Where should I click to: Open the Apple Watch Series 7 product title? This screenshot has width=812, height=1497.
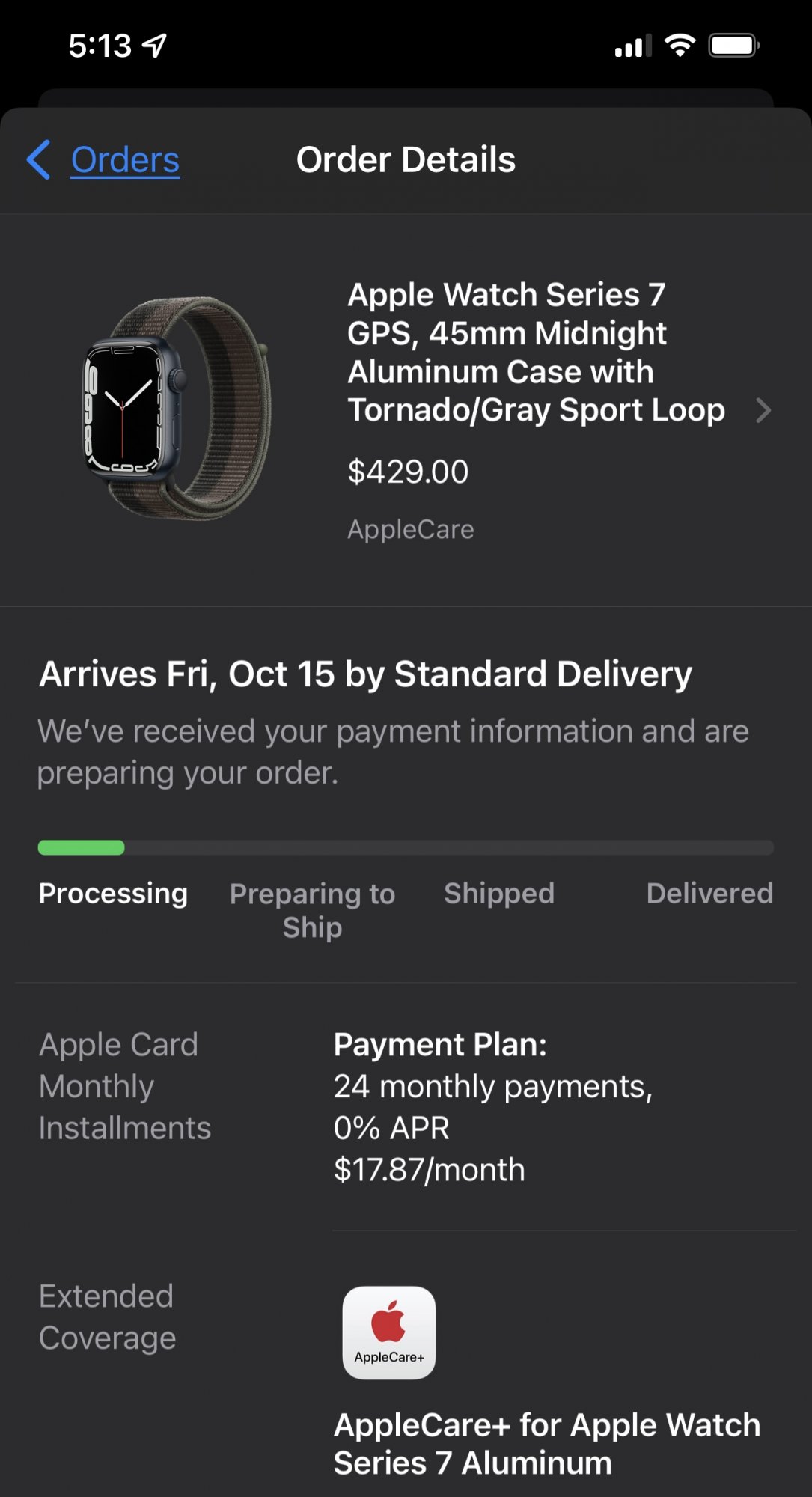click(536, 353)
